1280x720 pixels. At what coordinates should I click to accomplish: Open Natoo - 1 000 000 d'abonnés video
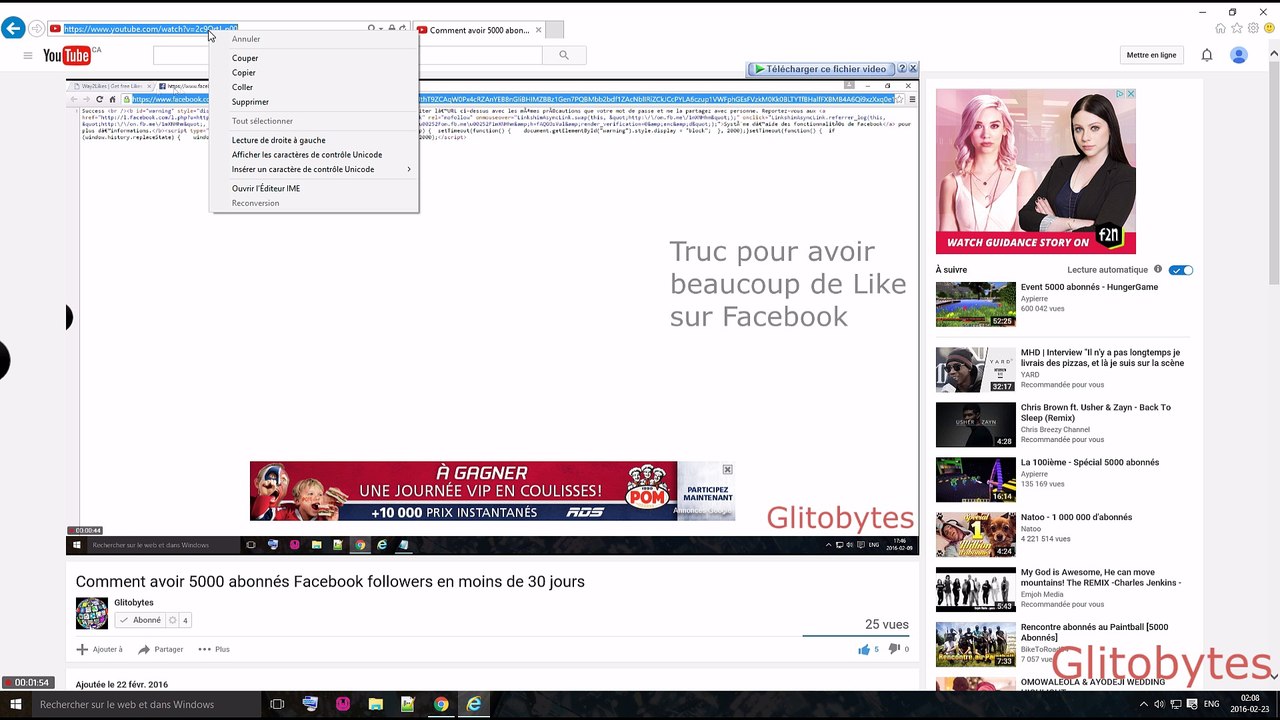click(1076, 517)
